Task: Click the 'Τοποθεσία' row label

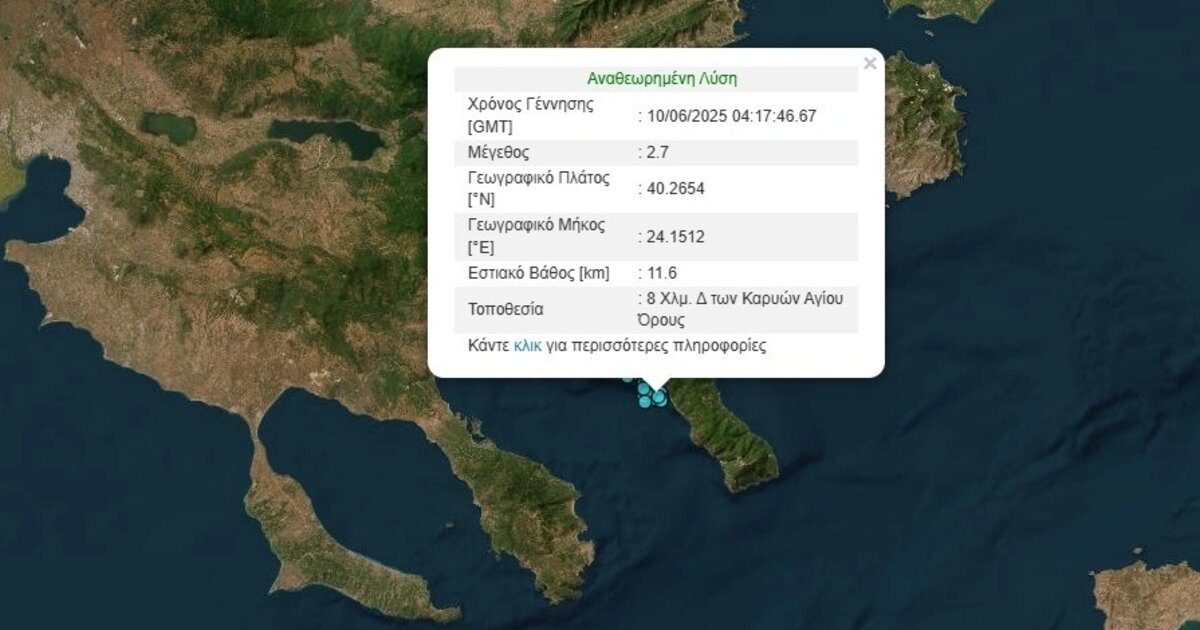Action: (505, 309)
